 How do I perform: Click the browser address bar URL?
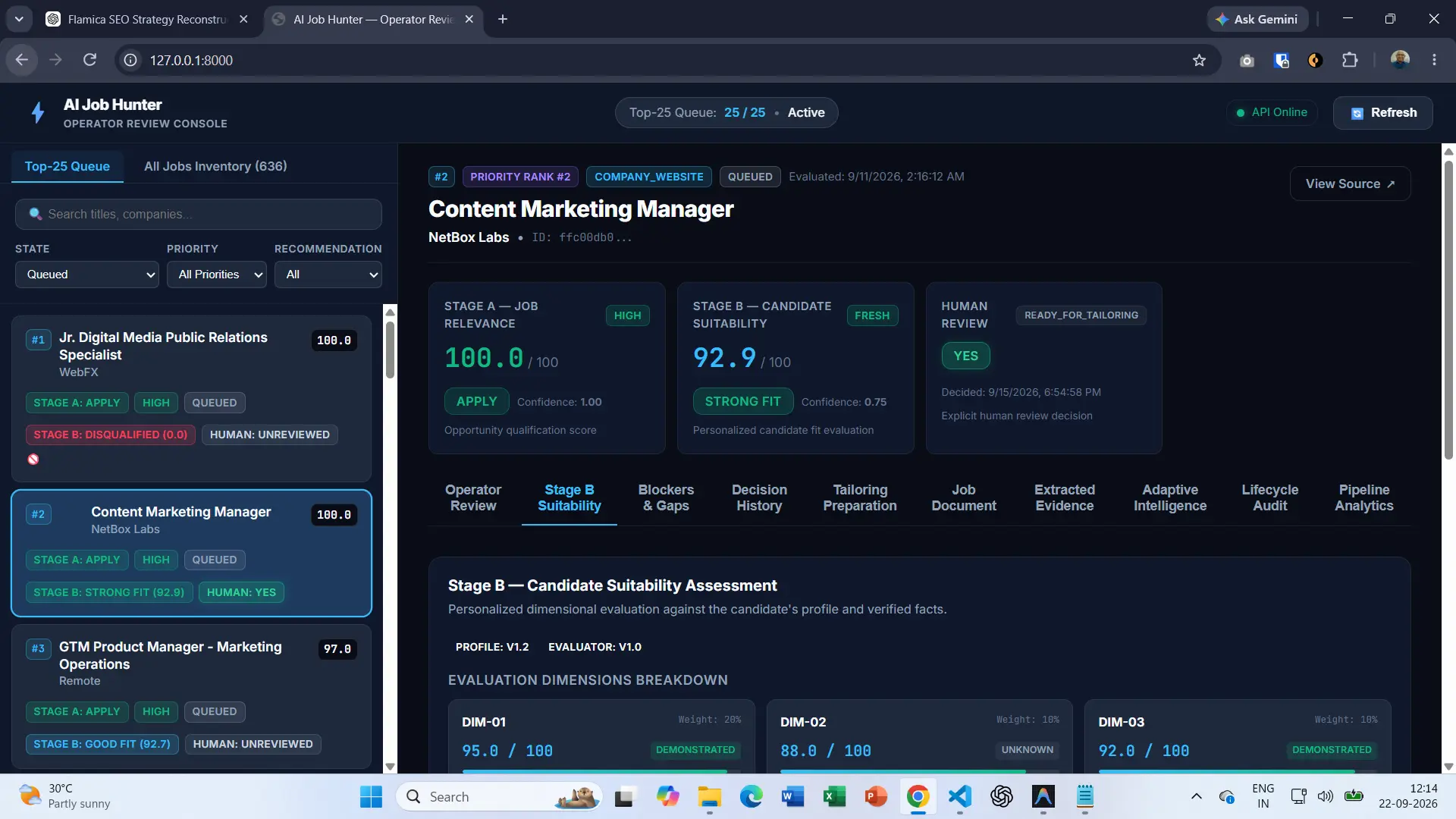tap(191, 60)
